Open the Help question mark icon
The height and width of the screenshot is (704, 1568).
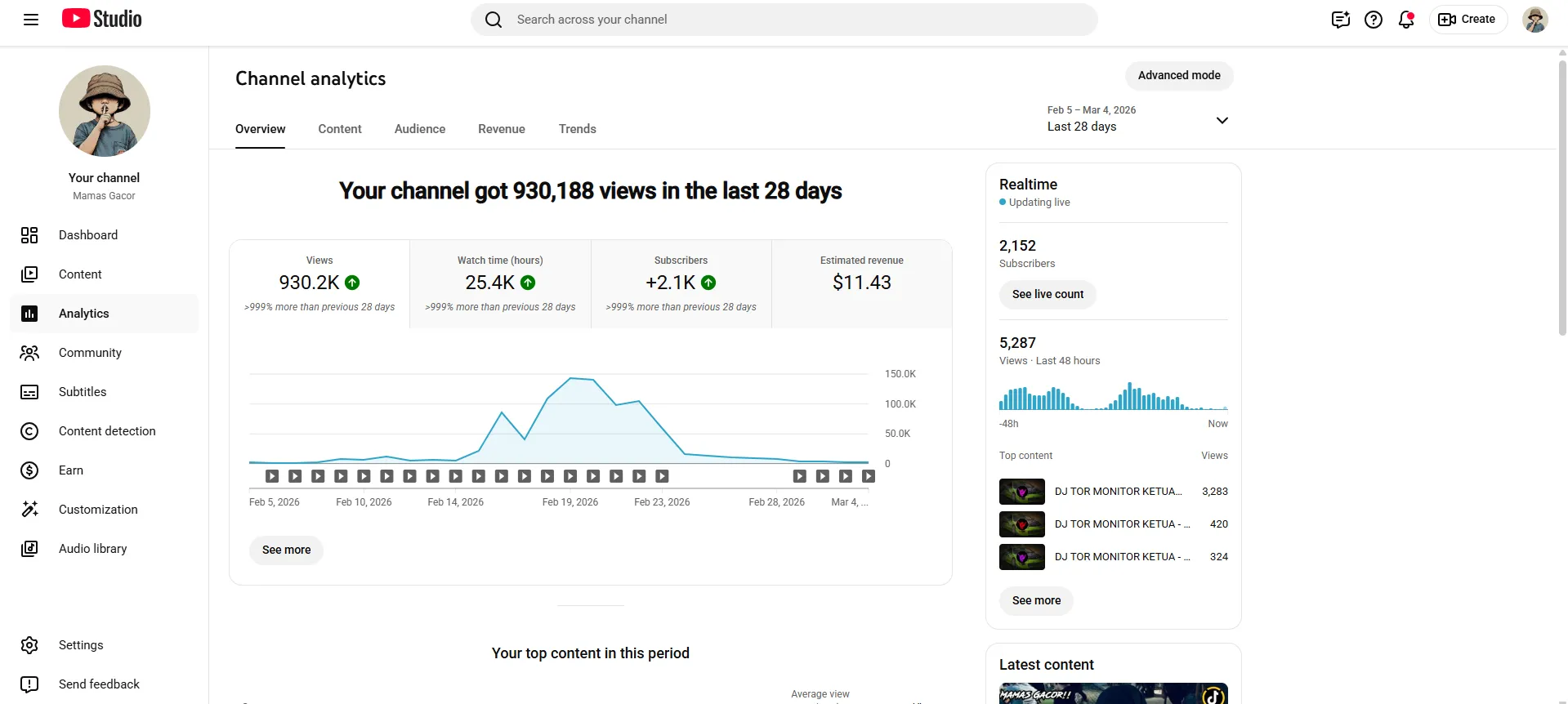[x=1374, y=20]
